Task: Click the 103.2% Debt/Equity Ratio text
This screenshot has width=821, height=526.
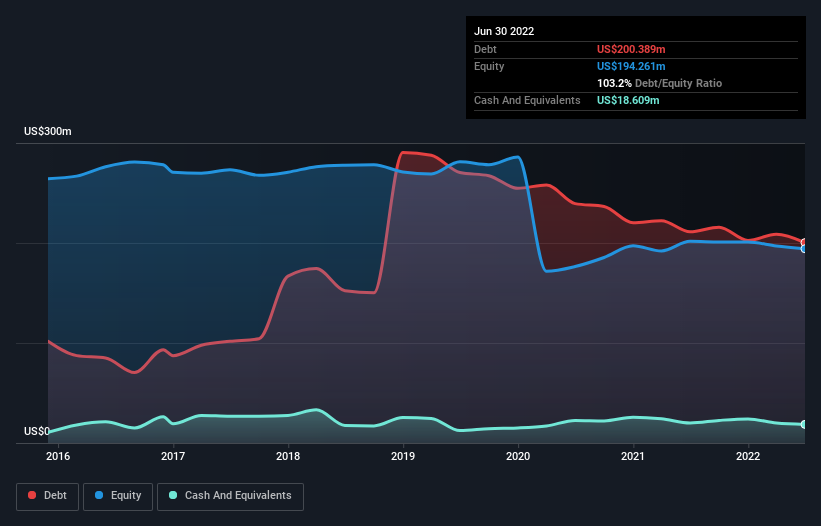Action: 659,83
